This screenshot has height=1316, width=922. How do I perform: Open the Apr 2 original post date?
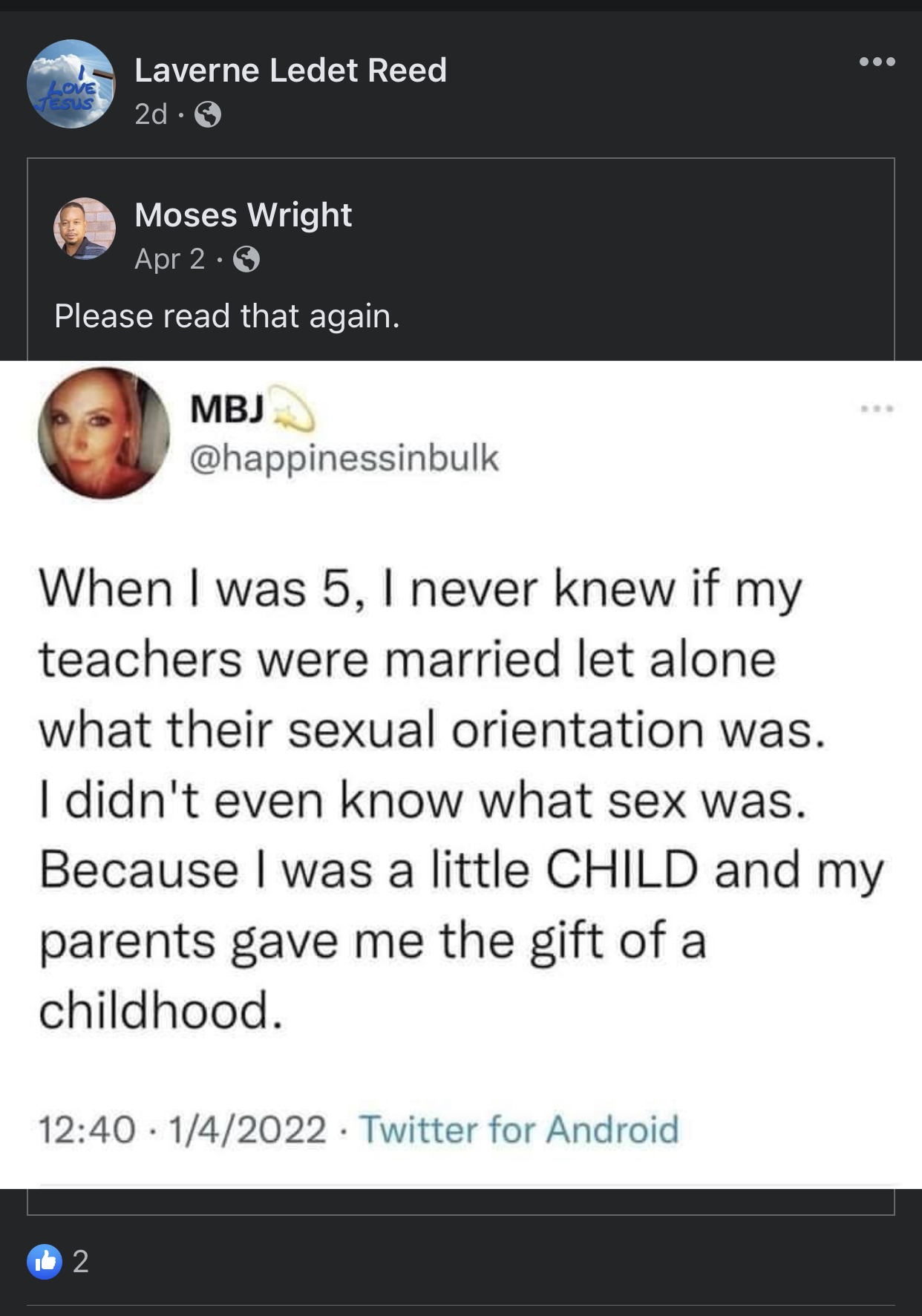click(x=169, y=259)
